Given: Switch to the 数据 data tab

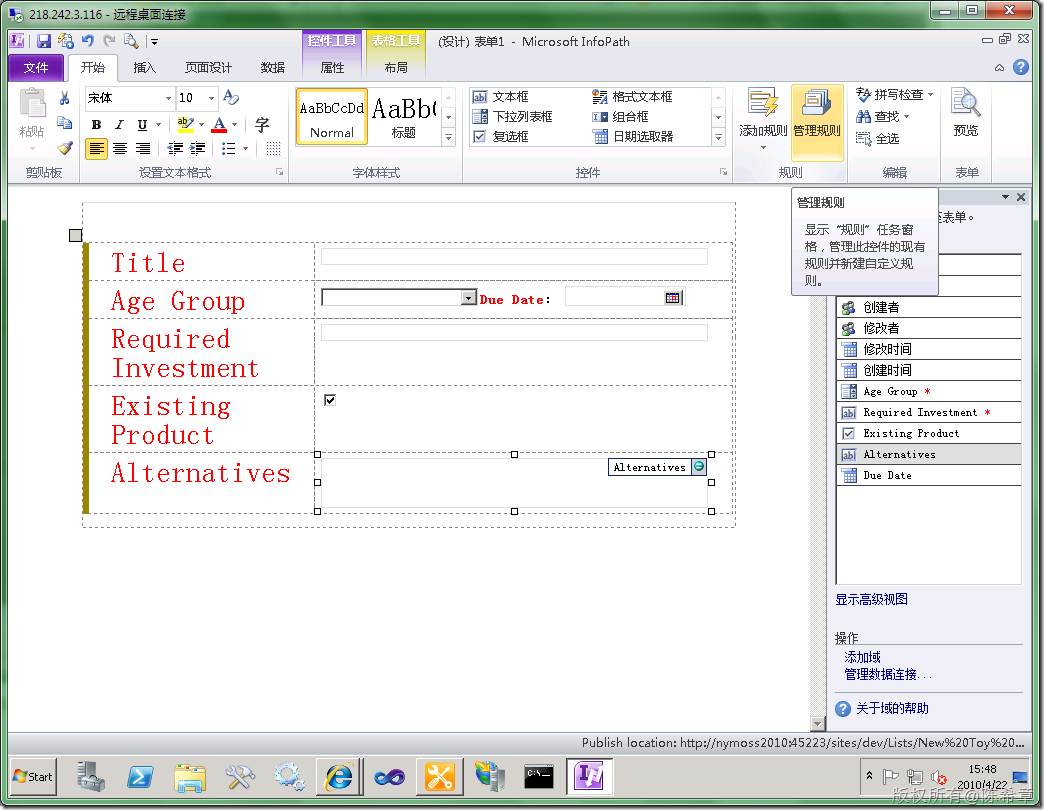Looking at the screenshot, I should coord(272,67).
